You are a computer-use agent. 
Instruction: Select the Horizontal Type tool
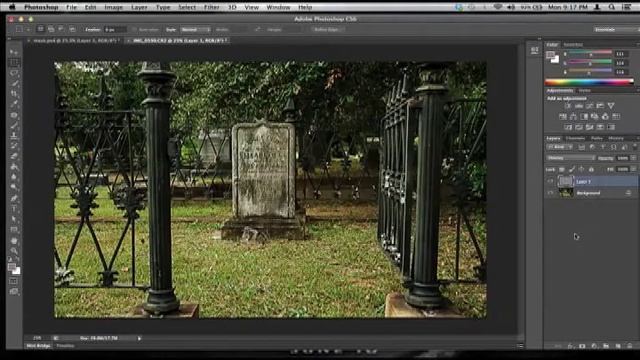14,209
